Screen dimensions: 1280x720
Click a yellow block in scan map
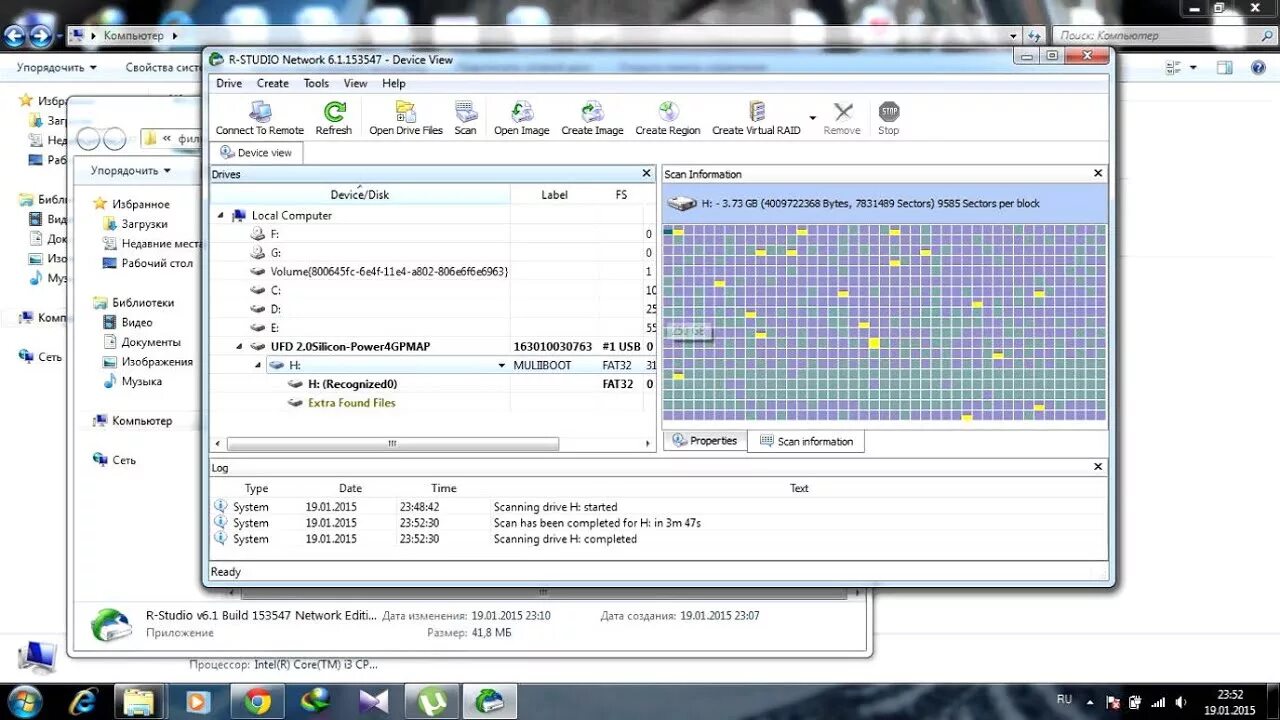(x=874, y=343)
